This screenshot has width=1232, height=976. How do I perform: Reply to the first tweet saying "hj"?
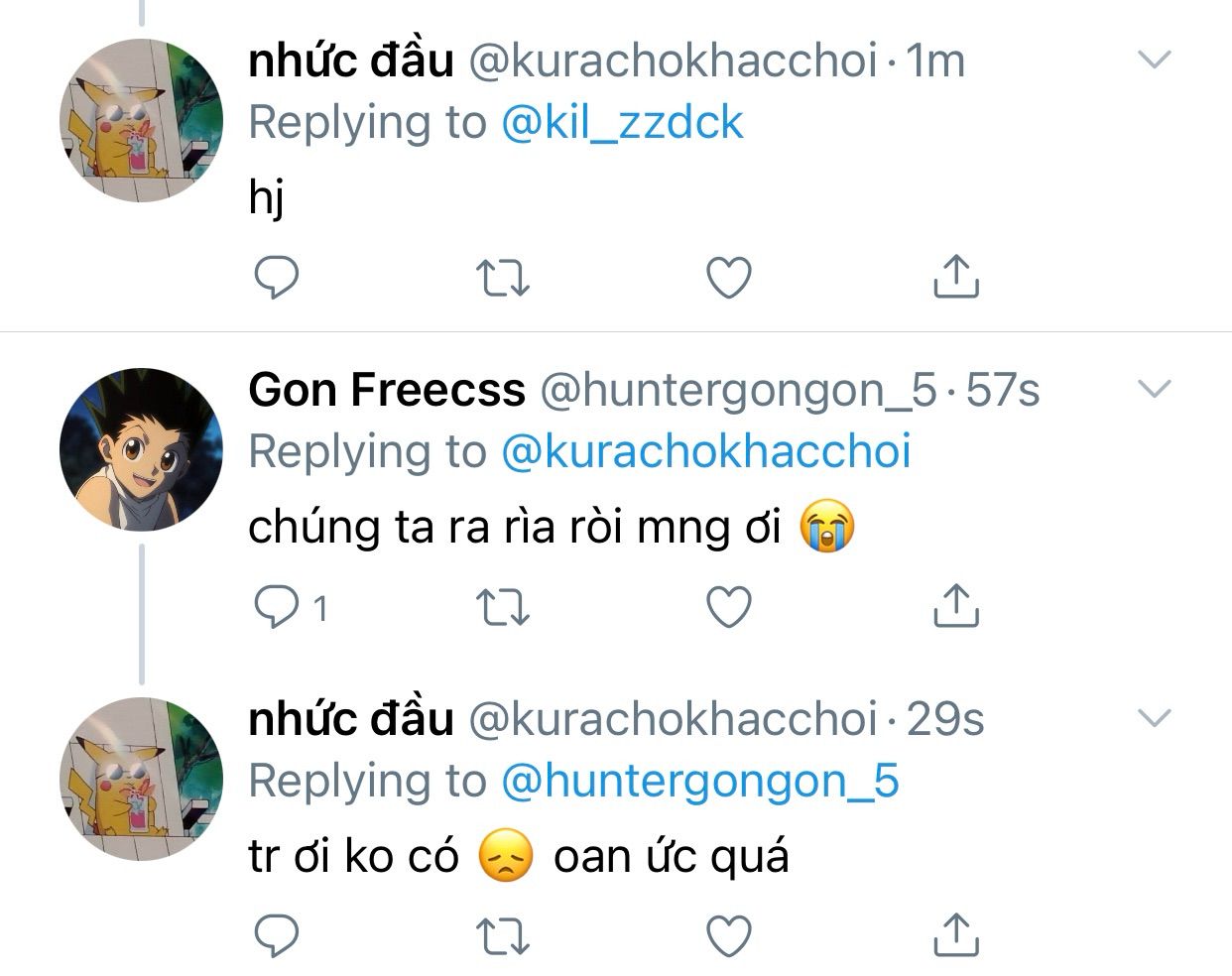pos(277,278)
